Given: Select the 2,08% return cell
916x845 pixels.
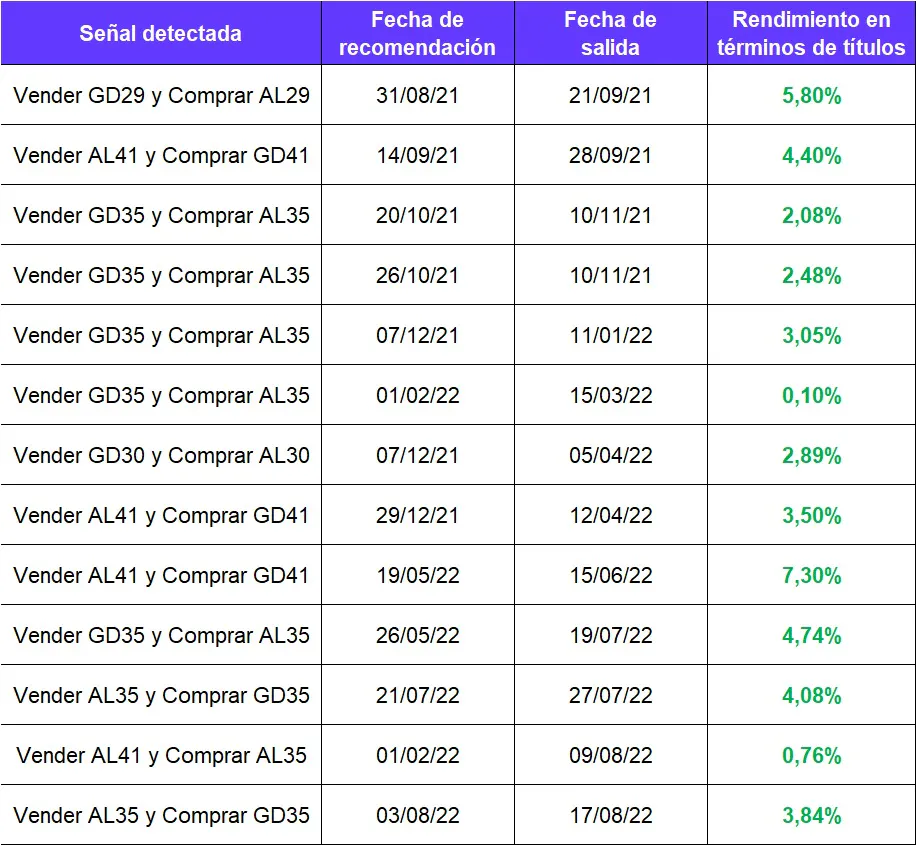Looking at the screenshot, I should click(811, 216).
